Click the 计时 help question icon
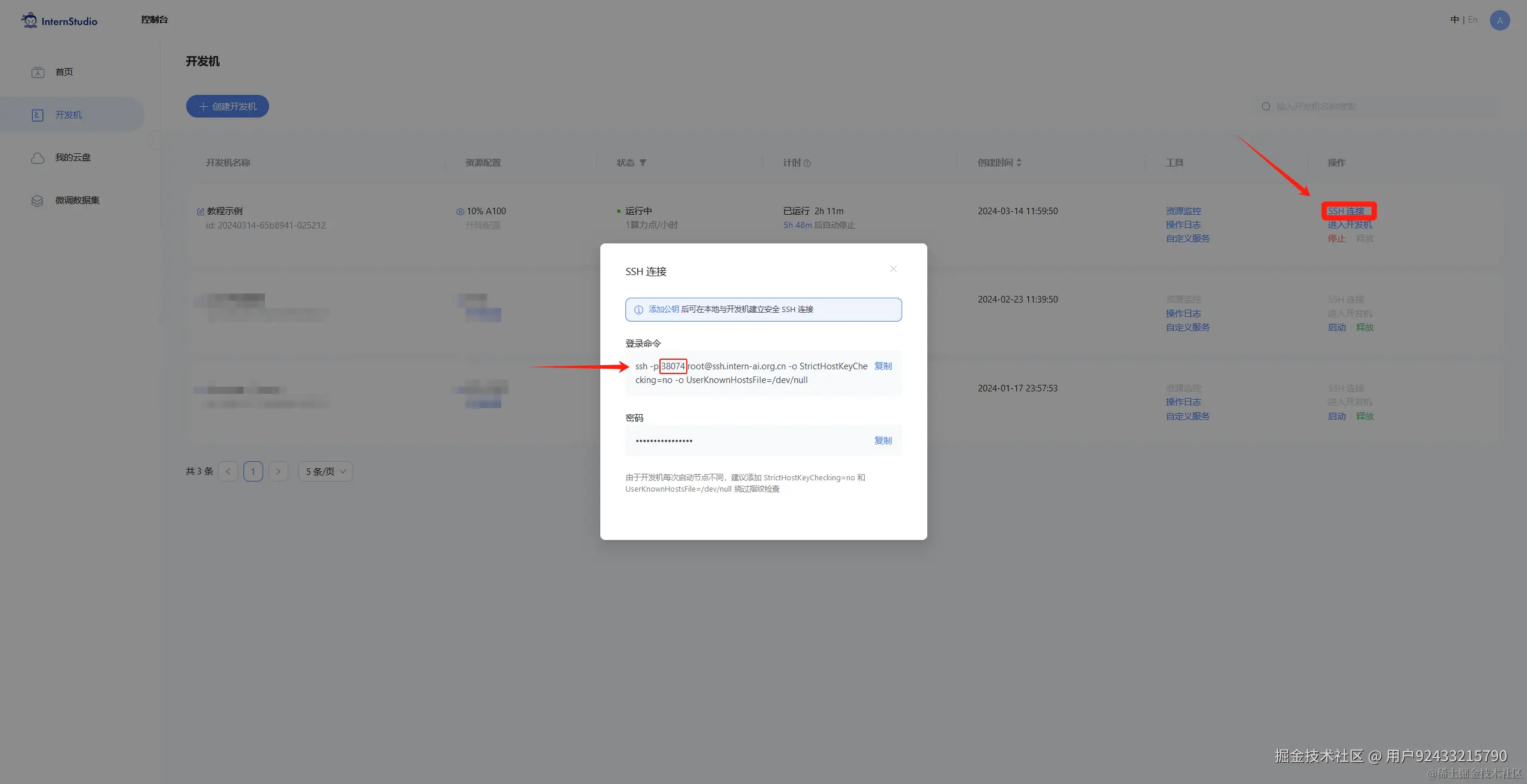Viewport: 1527px width, 784px height. pyautogui.click(x=807, y=163)
